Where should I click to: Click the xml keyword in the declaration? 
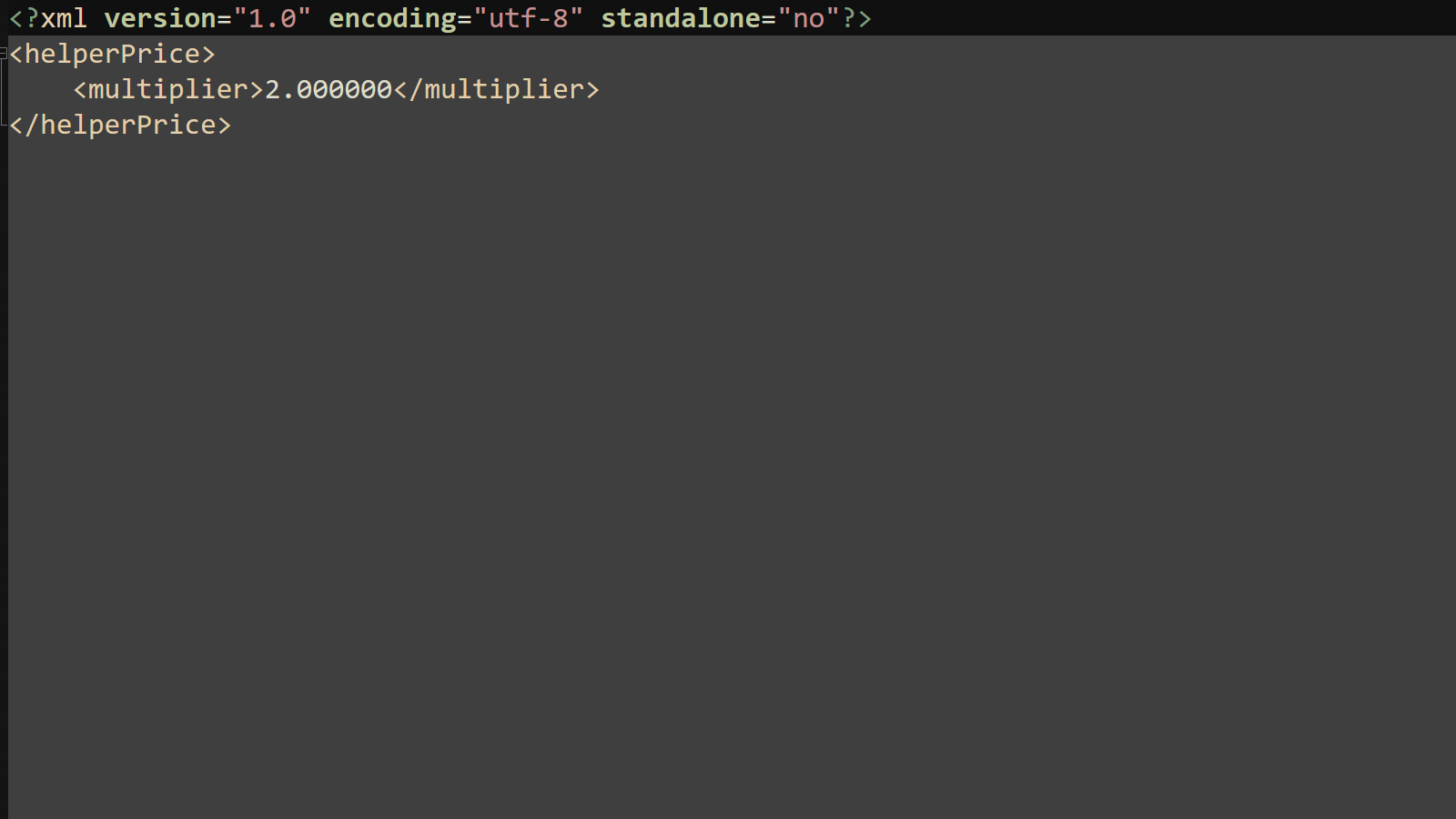(x=64, y=18)
